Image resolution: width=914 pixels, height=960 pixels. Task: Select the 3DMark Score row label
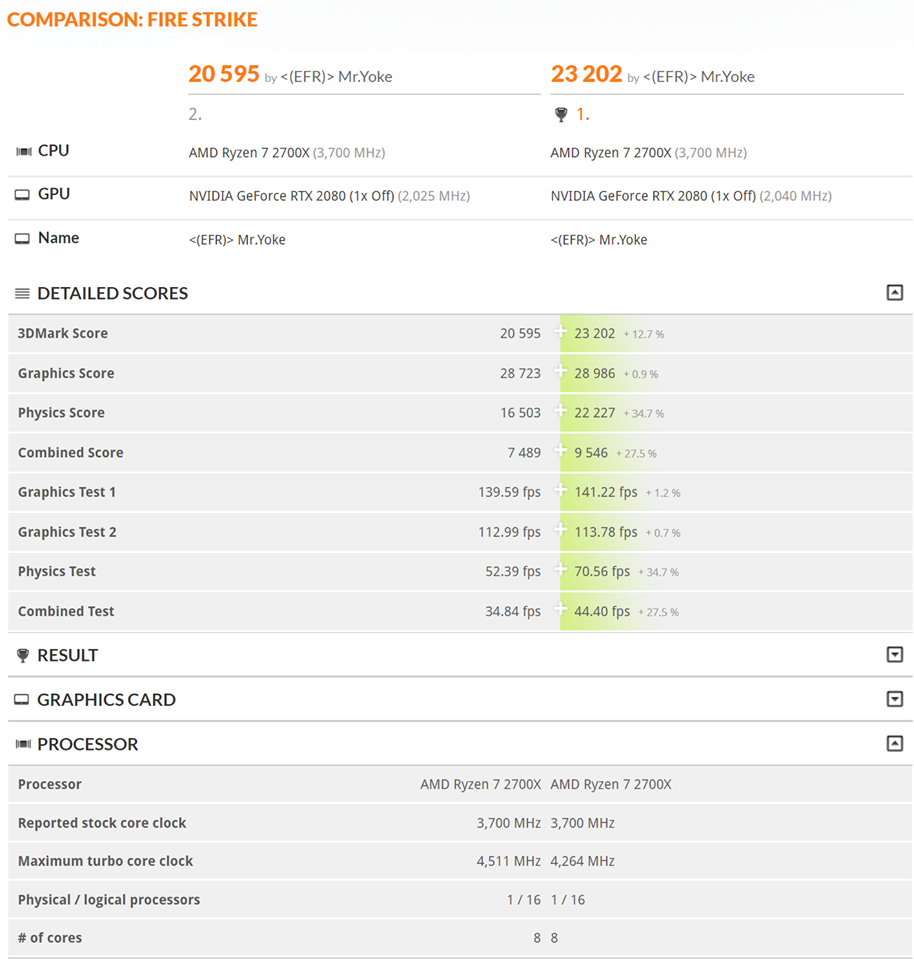tap(62, 333)
